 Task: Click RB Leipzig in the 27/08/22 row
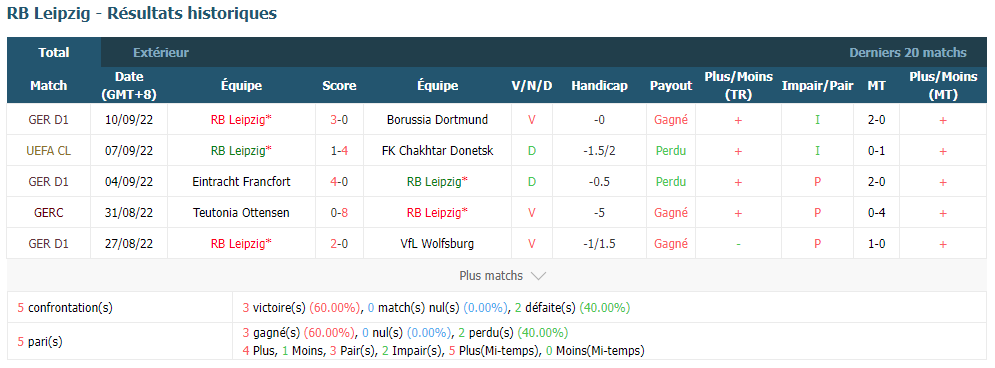coord(241,244)
